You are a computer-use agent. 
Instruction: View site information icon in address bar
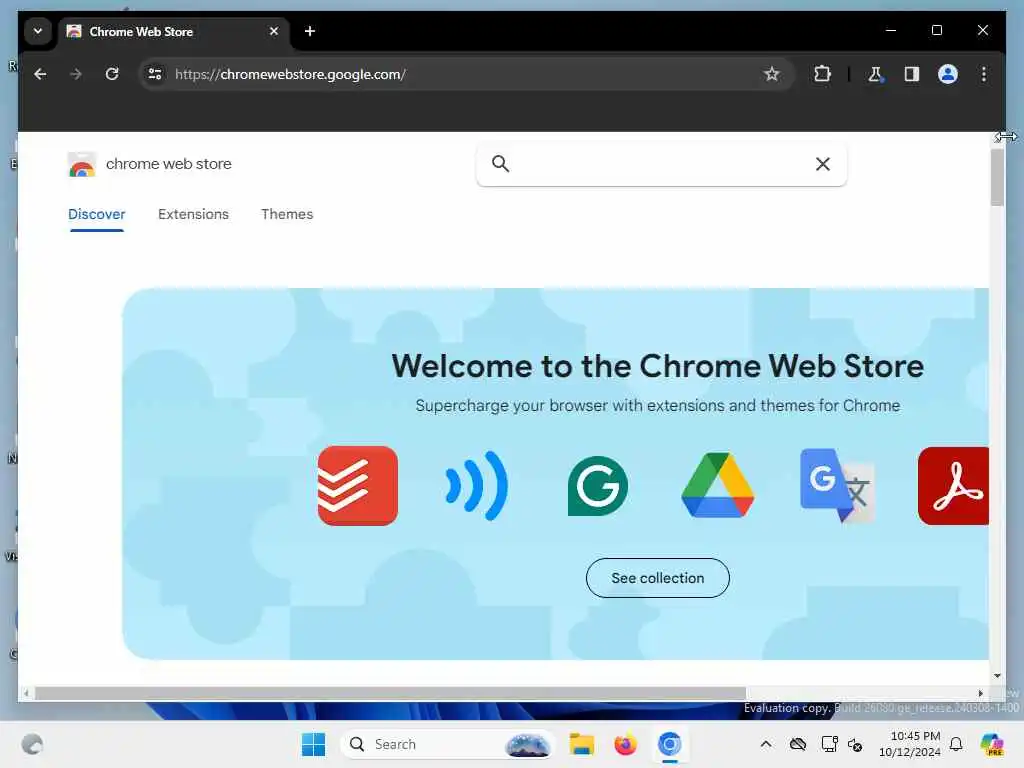coord(155,74)
